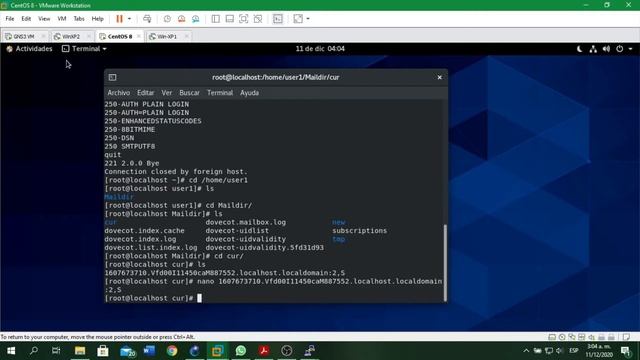Click the 'dovecot.mailbox.log' file name
This screenshot has height=360, width=640.
pyautogui.click(x=245, y=222)
